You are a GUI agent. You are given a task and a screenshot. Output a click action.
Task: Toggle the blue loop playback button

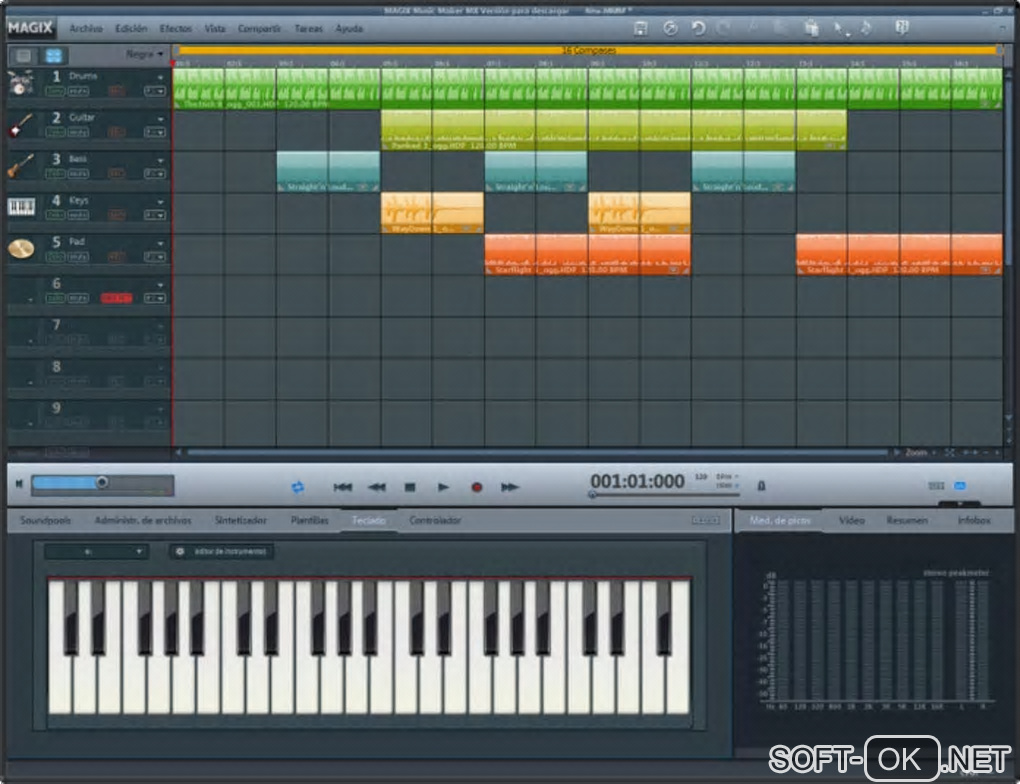click(297, 487)
